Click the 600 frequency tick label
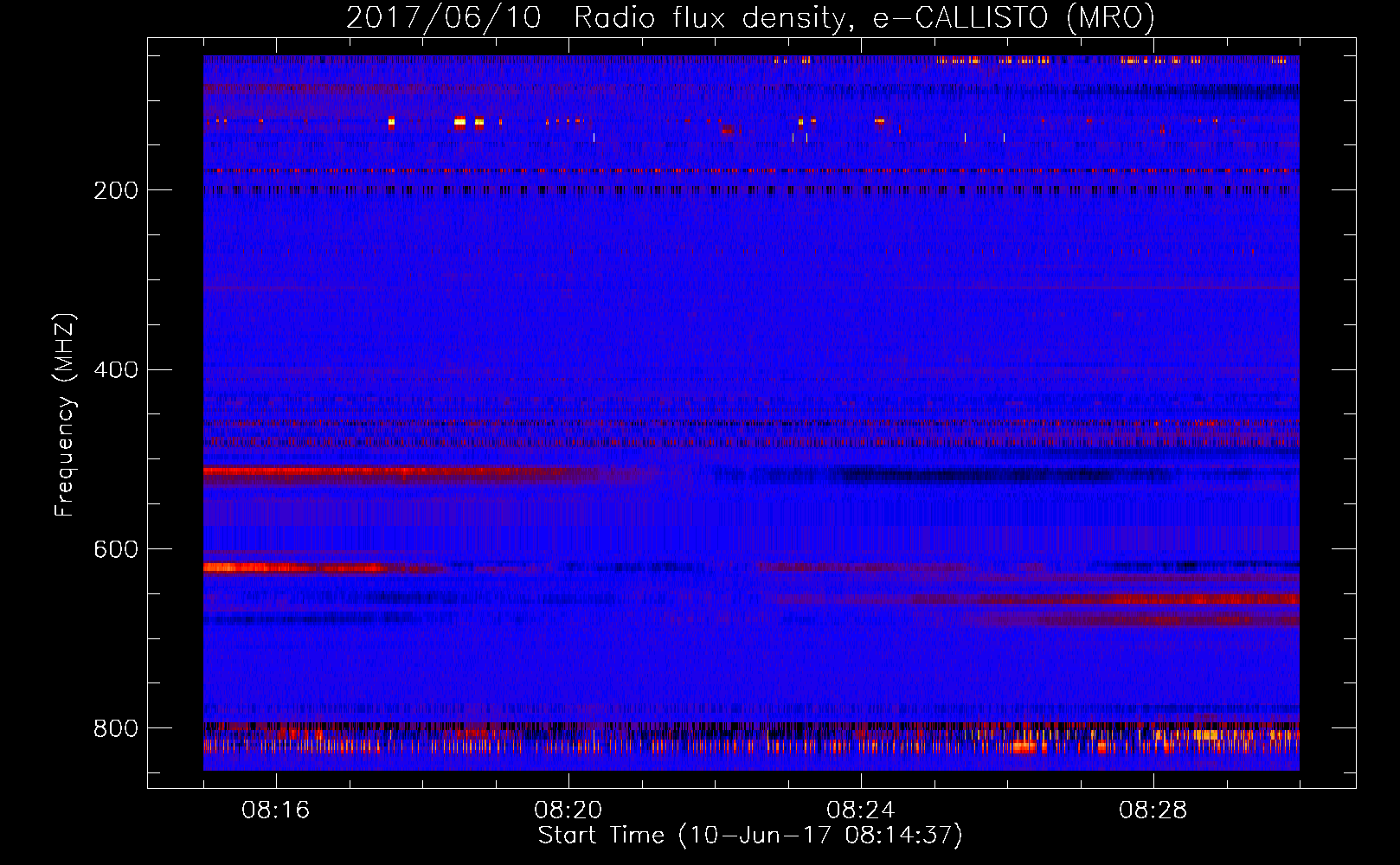 [x=116, y=550]
